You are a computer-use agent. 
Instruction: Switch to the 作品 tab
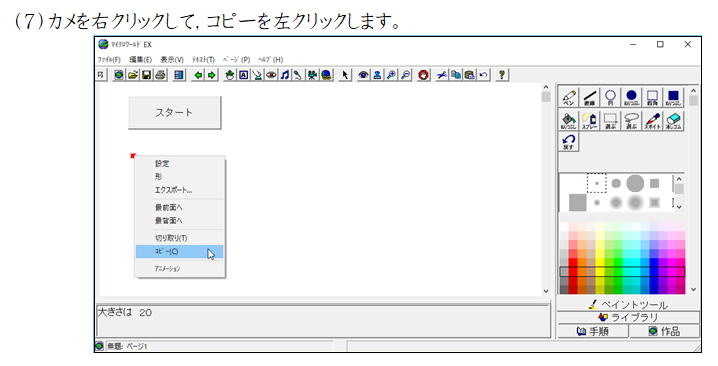(664, 331)
